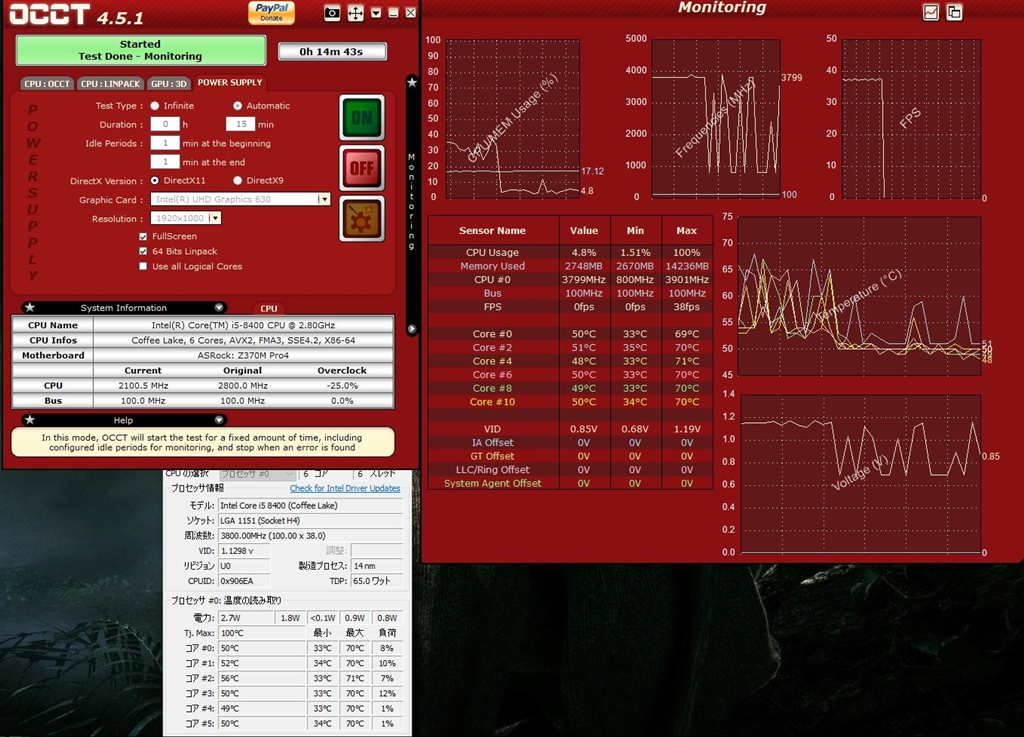The image size is (1024, 737).
Task: Open the プロセッサ #0 CPU selection dropdown
Action: pyautogui.click(x=257, y=473)
